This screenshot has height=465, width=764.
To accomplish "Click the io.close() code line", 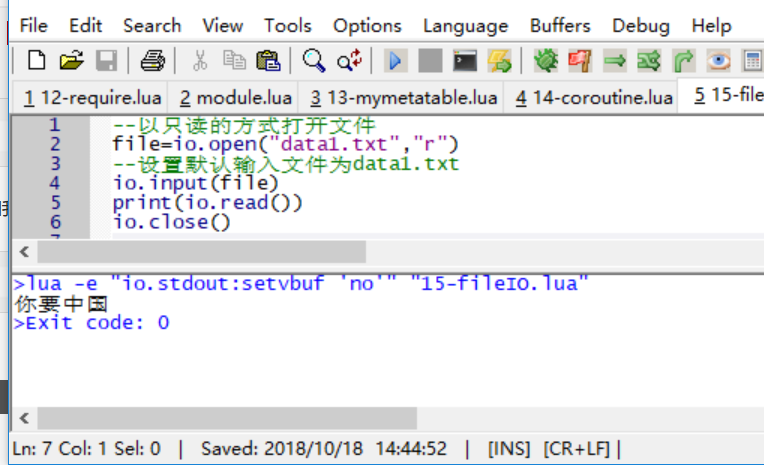I will (172, 222).
